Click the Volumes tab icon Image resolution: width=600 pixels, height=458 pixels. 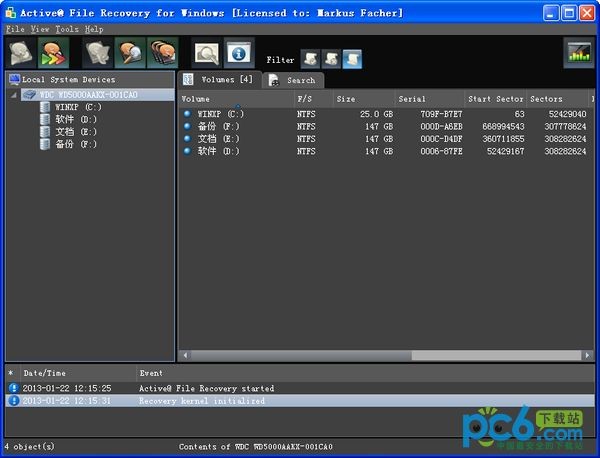pos(188,79)
